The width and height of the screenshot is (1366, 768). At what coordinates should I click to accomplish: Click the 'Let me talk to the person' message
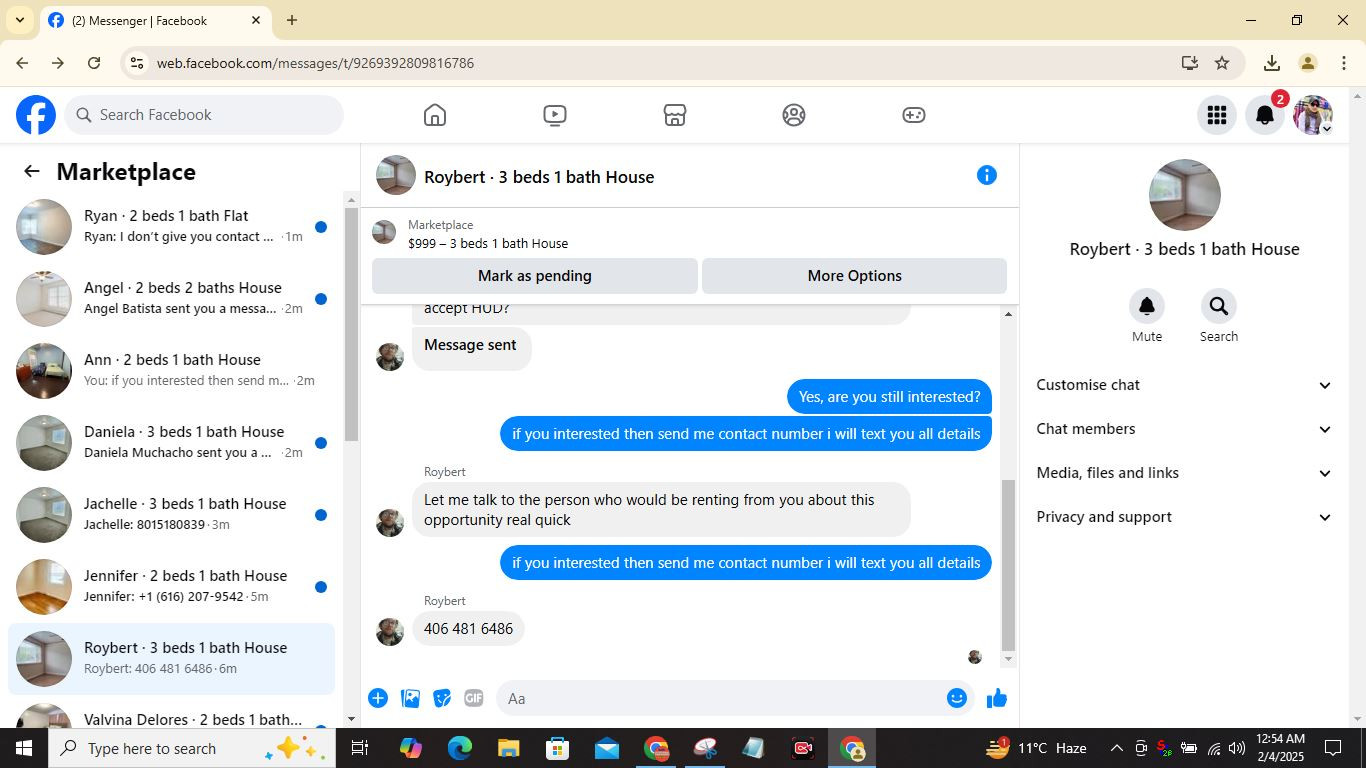pos(661,510)
